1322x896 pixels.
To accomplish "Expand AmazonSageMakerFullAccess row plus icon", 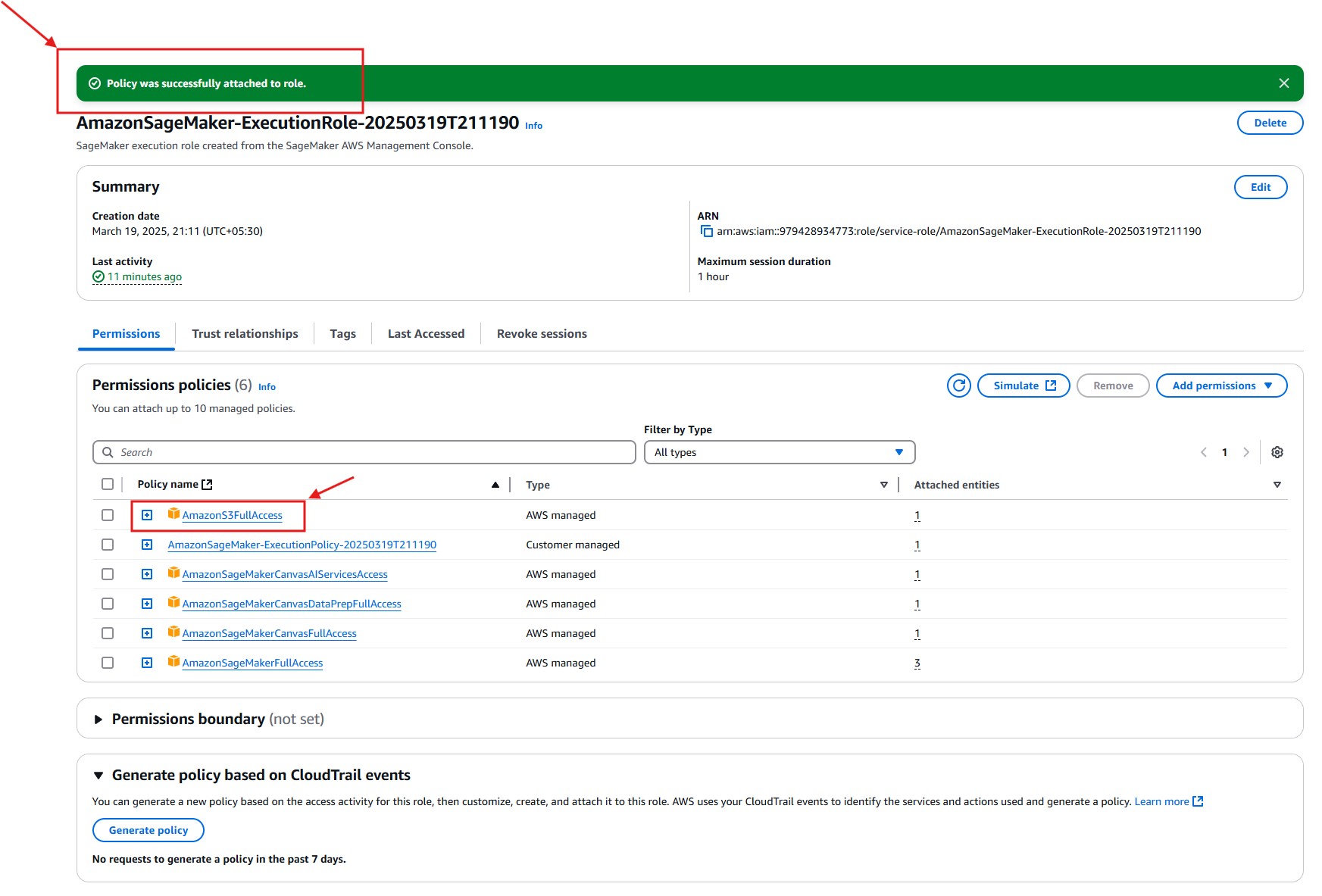I will tap(147, 663).
